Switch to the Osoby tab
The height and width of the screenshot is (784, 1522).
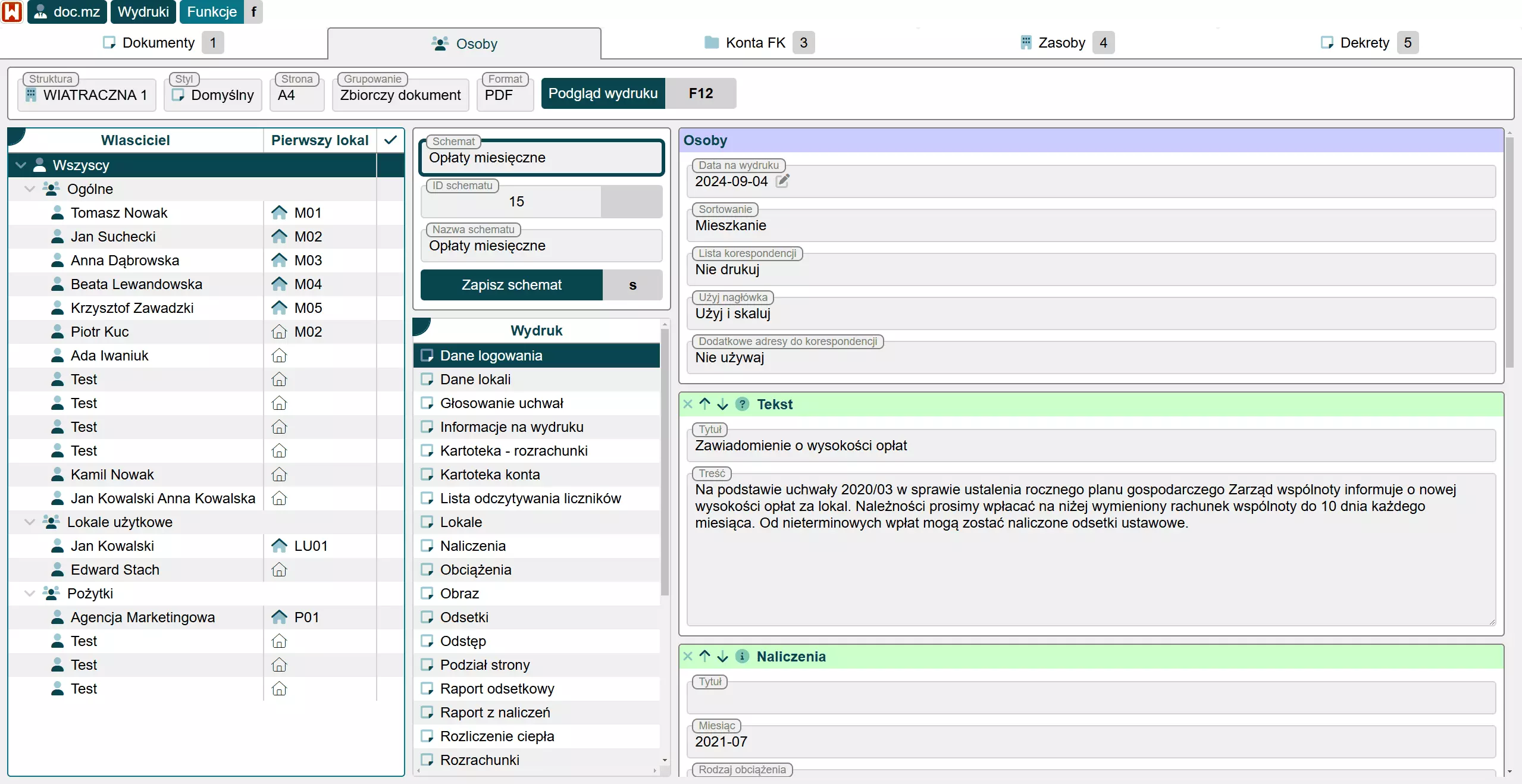pyautogui.click(x=464, y=43)
